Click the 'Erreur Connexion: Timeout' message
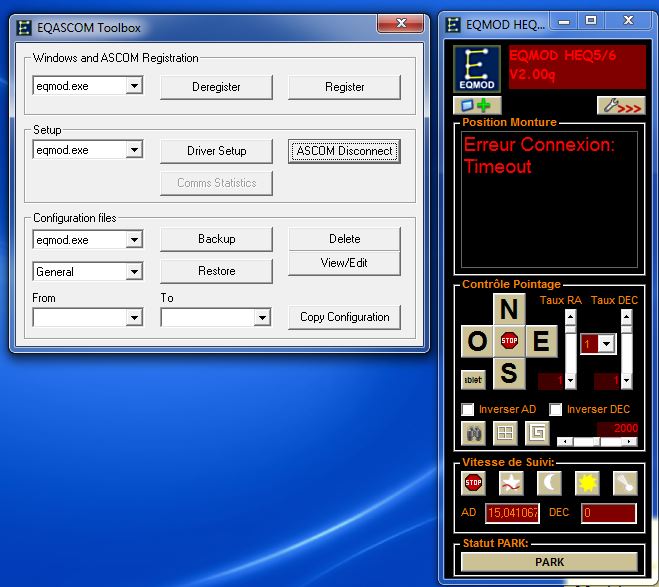 (539, 155)
